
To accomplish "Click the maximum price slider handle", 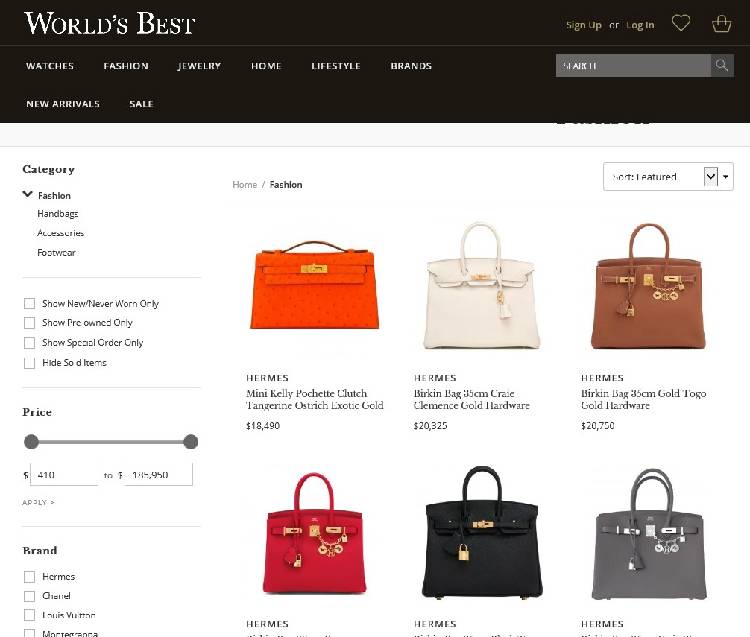I will click(190, 441).
